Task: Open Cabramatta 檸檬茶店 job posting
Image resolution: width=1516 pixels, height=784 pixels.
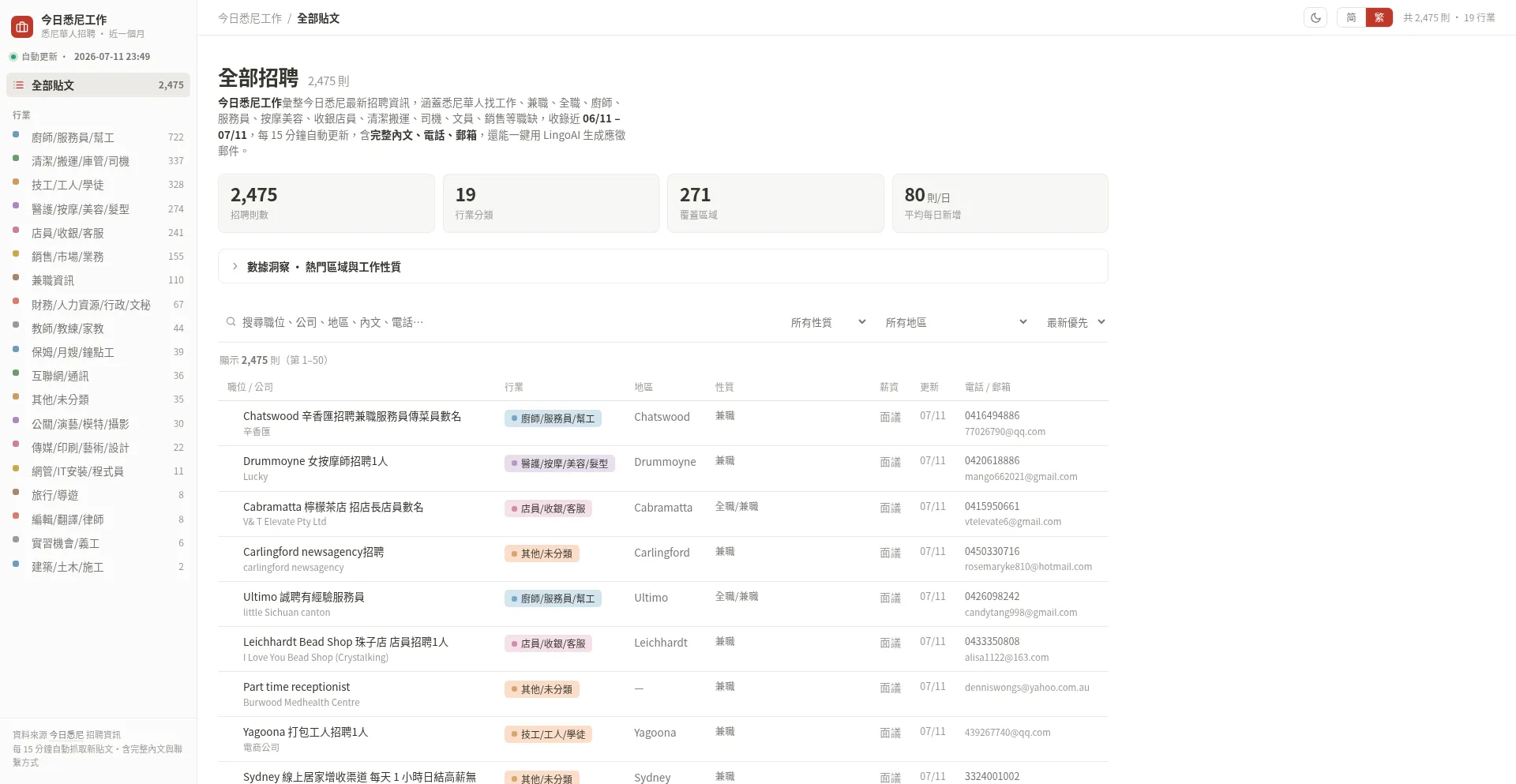Action: [x=333, y=507]
